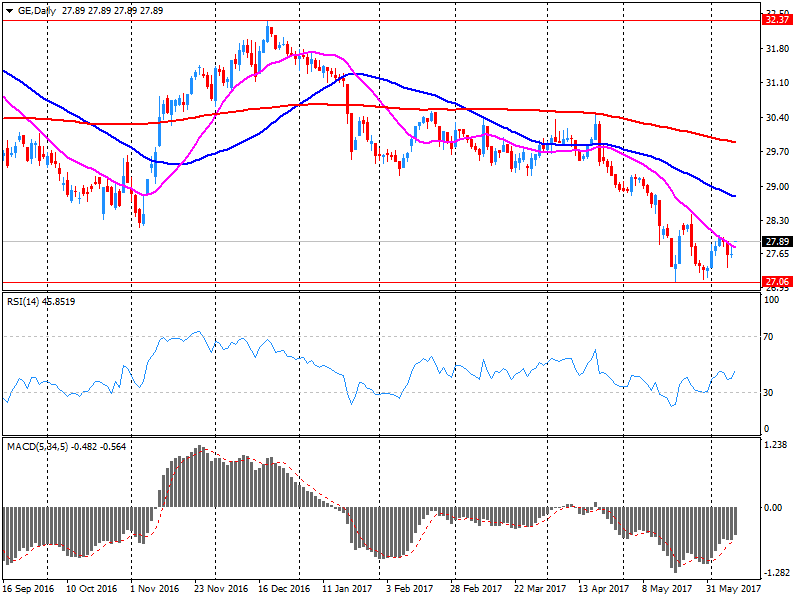Click the 10 Oct 2016 date label

point(91,589)
